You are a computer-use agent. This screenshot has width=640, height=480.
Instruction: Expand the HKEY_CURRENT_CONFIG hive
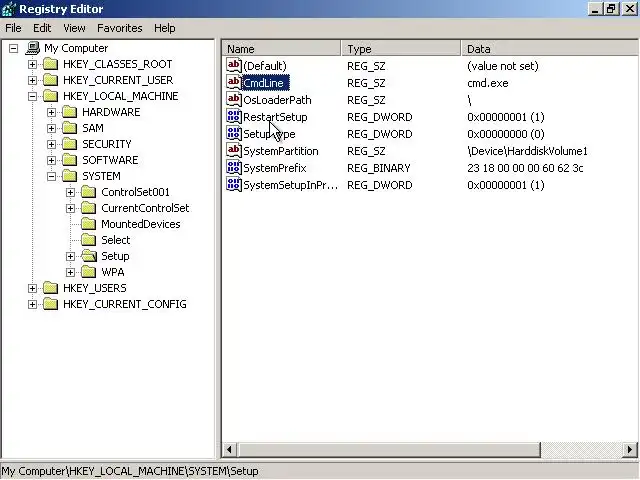coord(32,304)
